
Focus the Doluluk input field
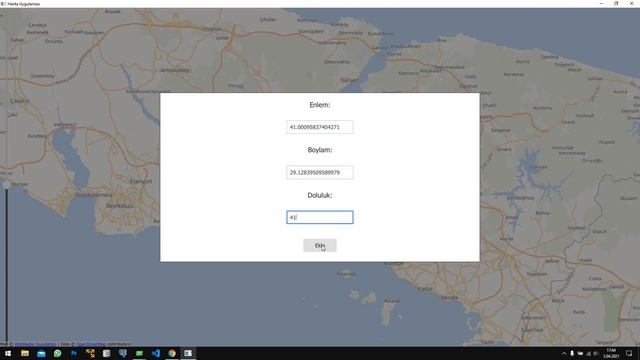pyautogui.click(x=320, y=217)
